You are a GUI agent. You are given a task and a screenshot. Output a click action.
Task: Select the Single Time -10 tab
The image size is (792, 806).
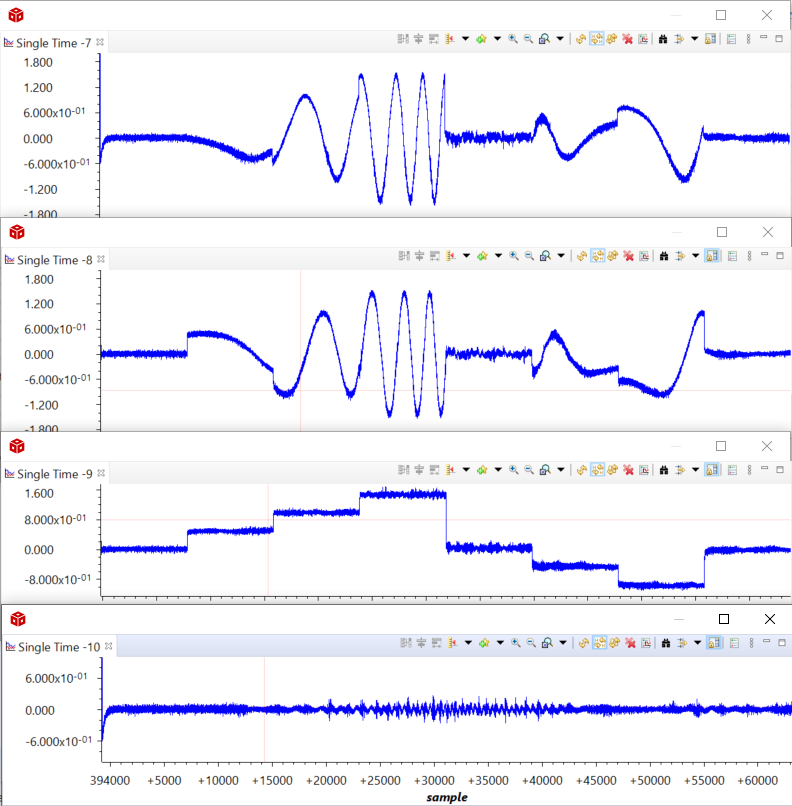tap(58, 648)
